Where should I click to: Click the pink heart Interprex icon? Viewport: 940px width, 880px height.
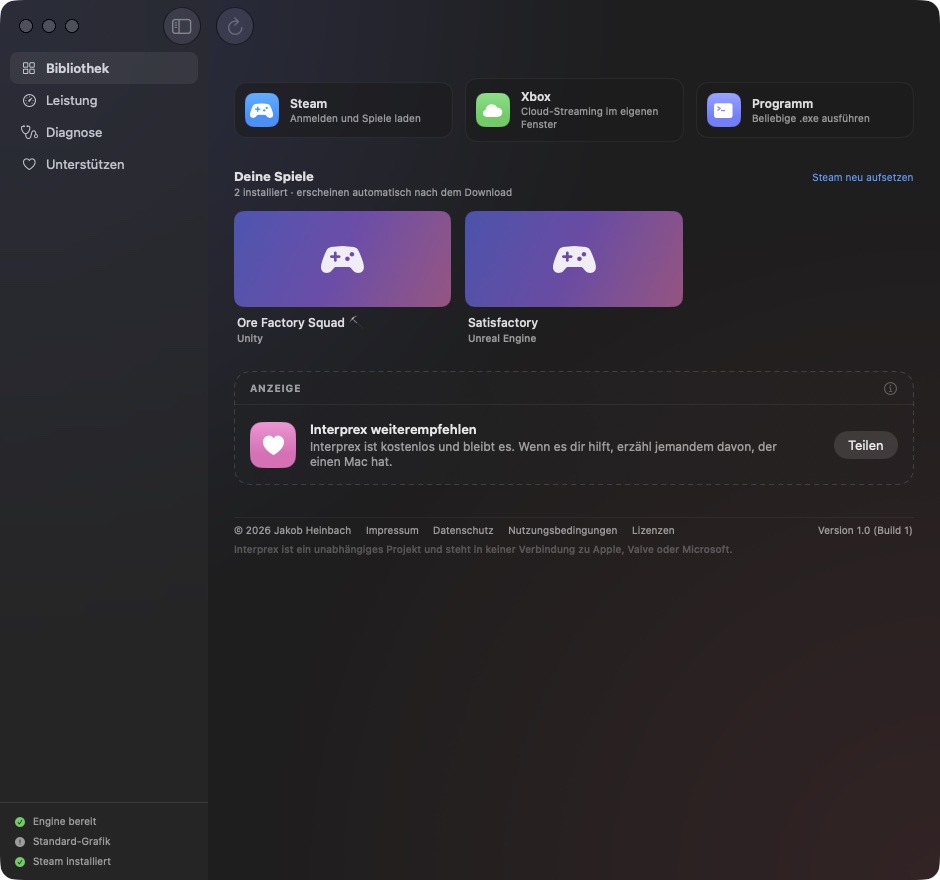pyautogui.click(x=273, y=445)
